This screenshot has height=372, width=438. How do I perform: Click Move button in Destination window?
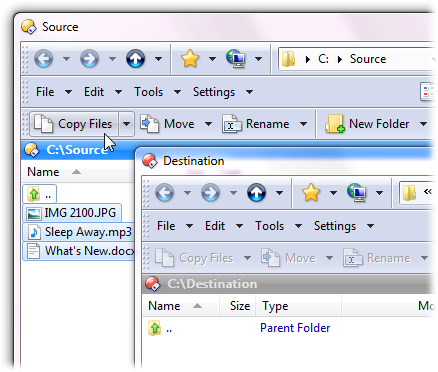pyautogui.click(x=288, y=258)
